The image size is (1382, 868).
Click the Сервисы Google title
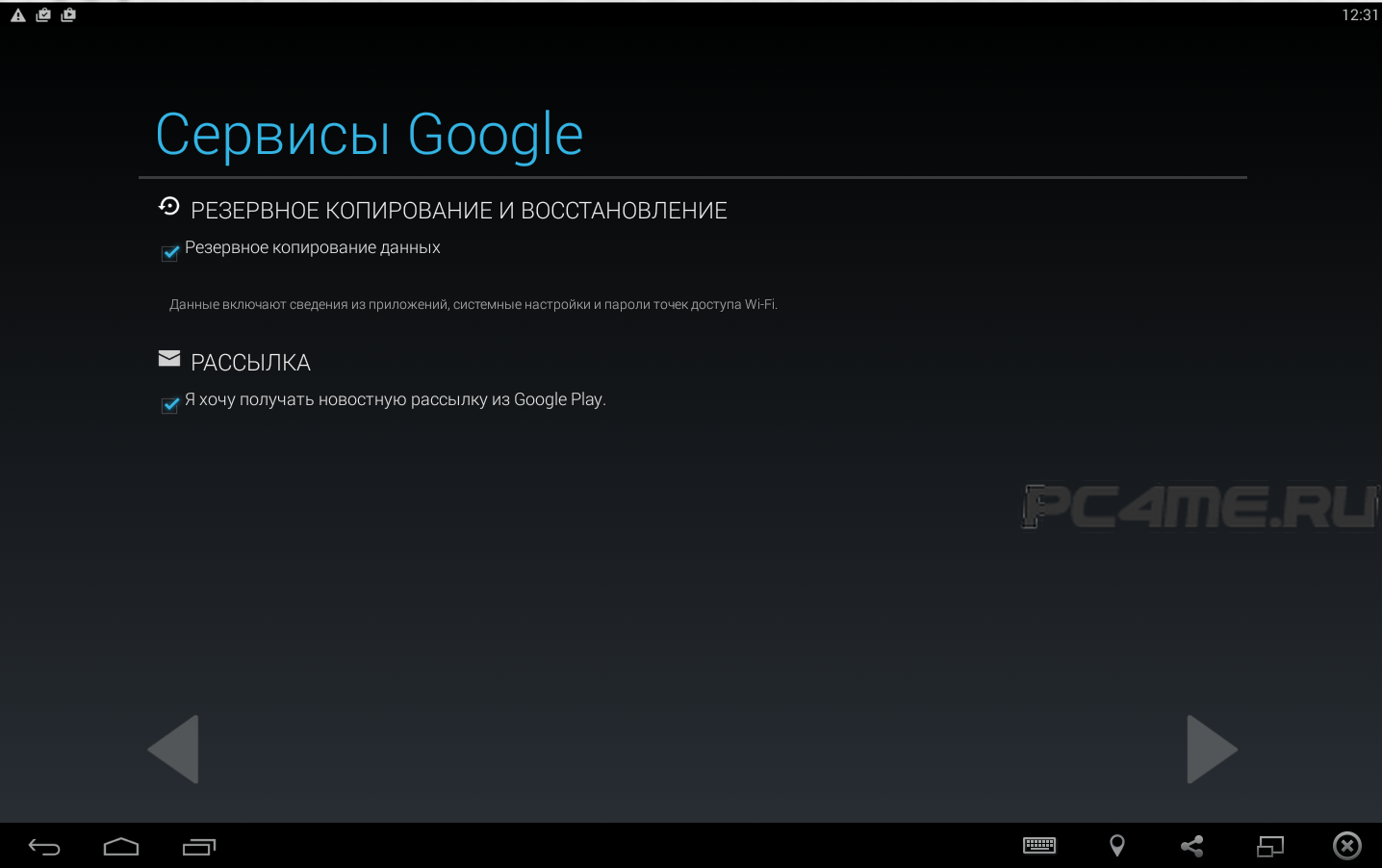pyautogui.click(x=370, y=135)
